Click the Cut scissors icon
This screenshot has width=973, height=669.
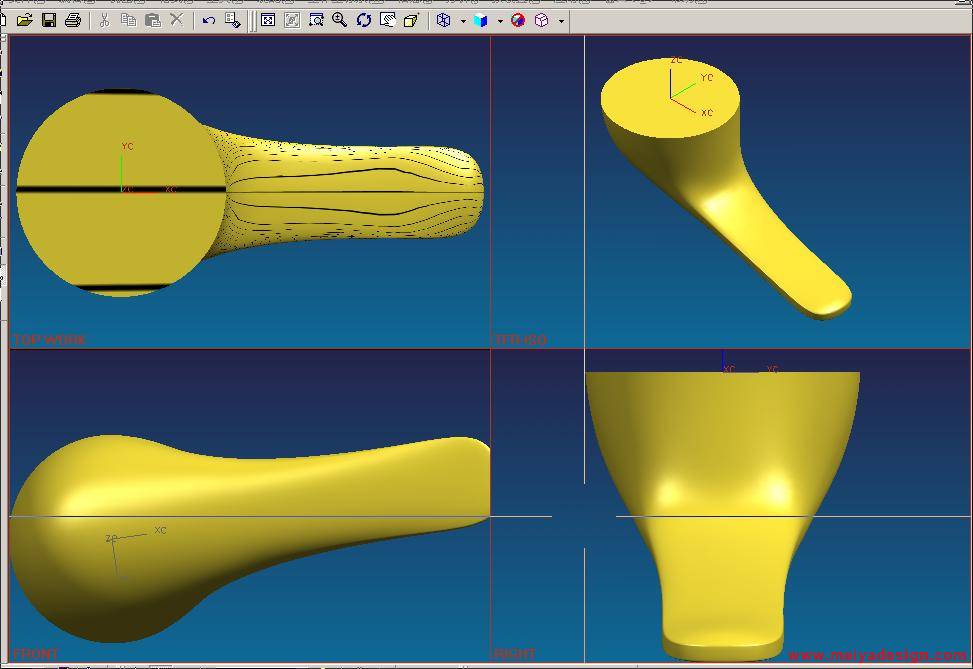pyautogui.click(x=103, y=20)
